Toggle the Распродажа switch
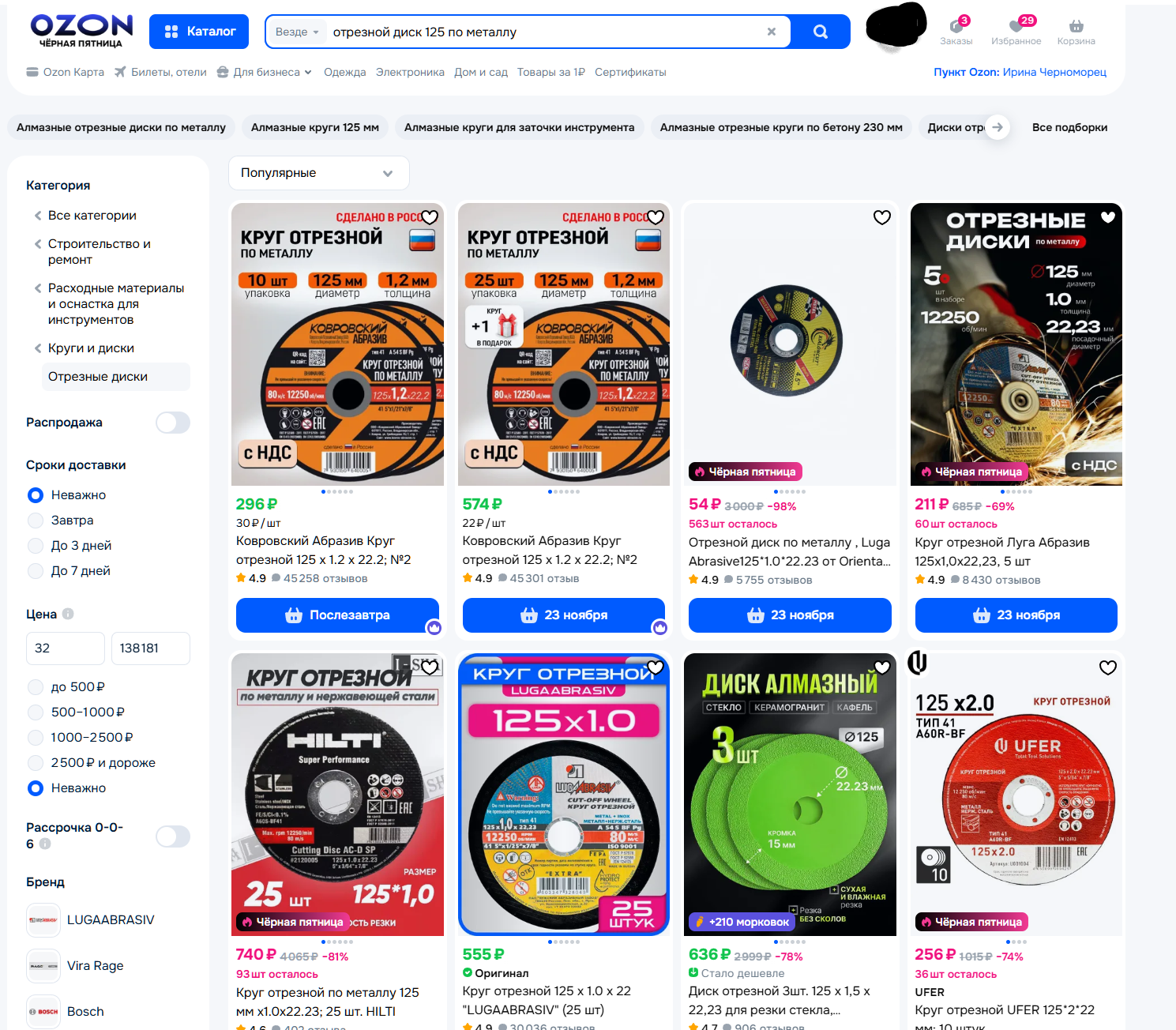This screenshot has width=1176, height=1030. (x=172, y=423)
